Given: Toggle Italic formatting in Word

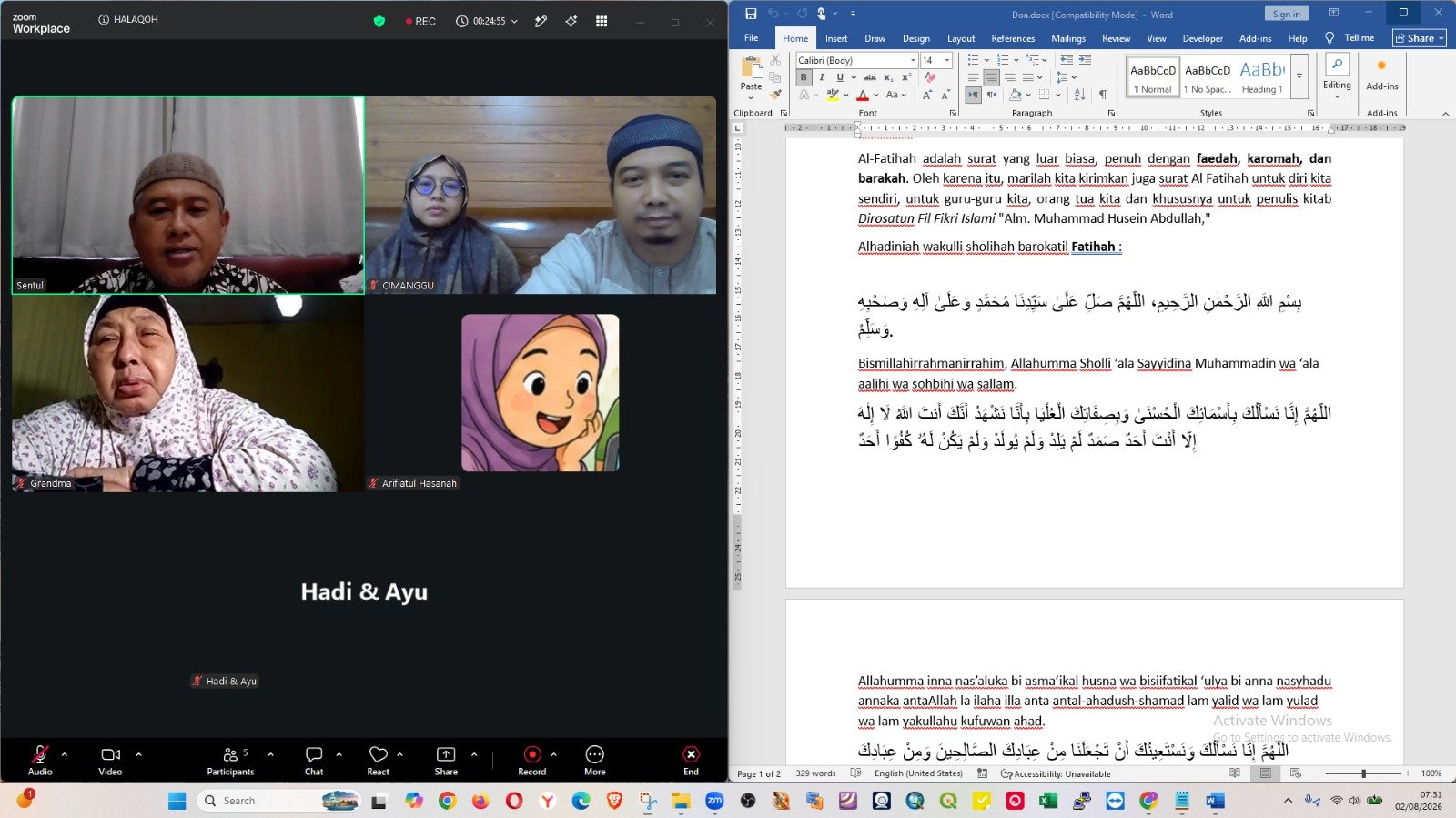Looking at the screenshot, I should (x=822, y=77).
